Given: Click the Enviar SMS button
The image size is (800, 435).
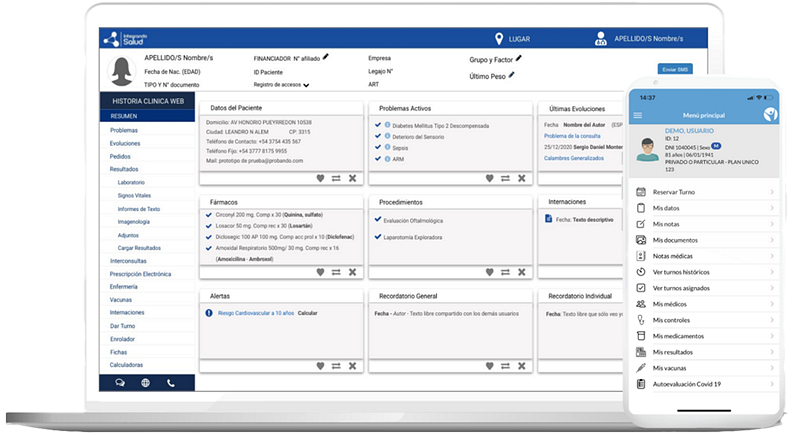Looking at the screenshot, I should click(675, 69).
